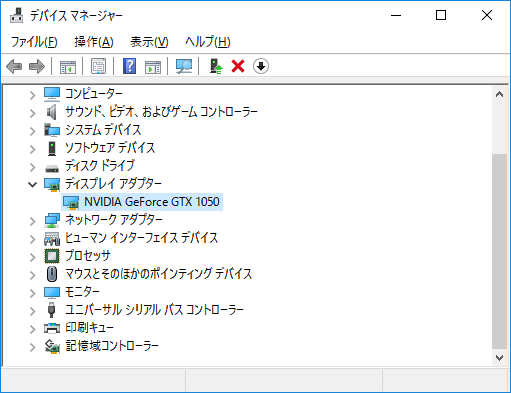Expand the ヒューマン インターフェイス デバイス node
The width and height of the screenshot is (511, 393).
(32, 239)
